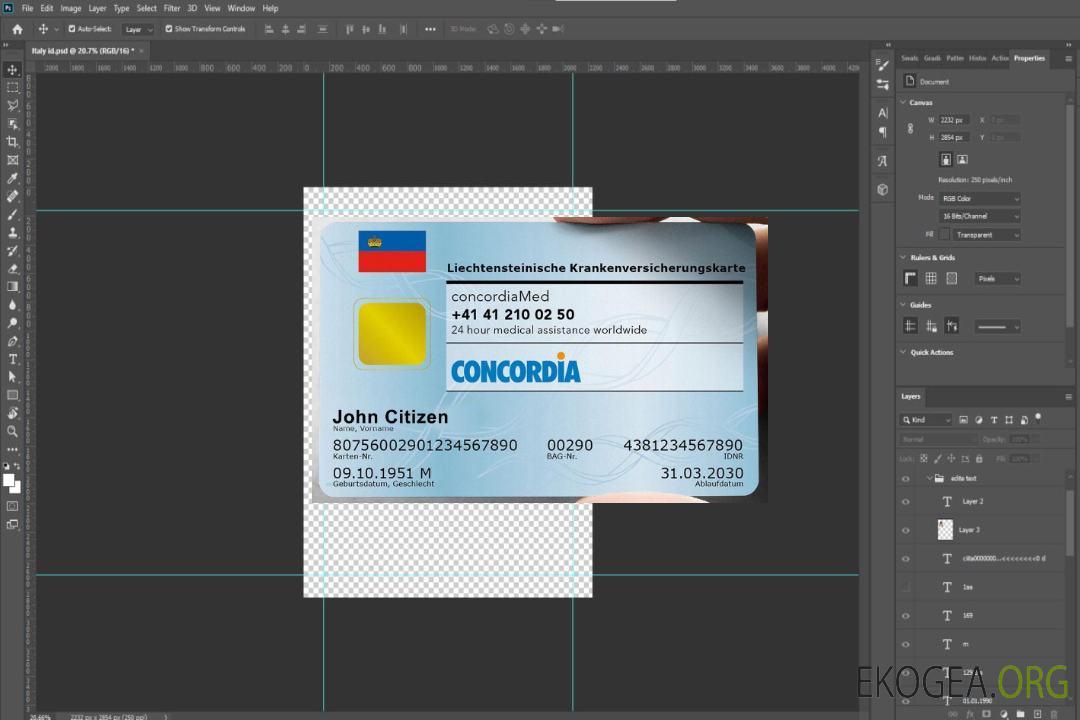Disable Show Transform Controls checkbox

click(x=169, y=29)
